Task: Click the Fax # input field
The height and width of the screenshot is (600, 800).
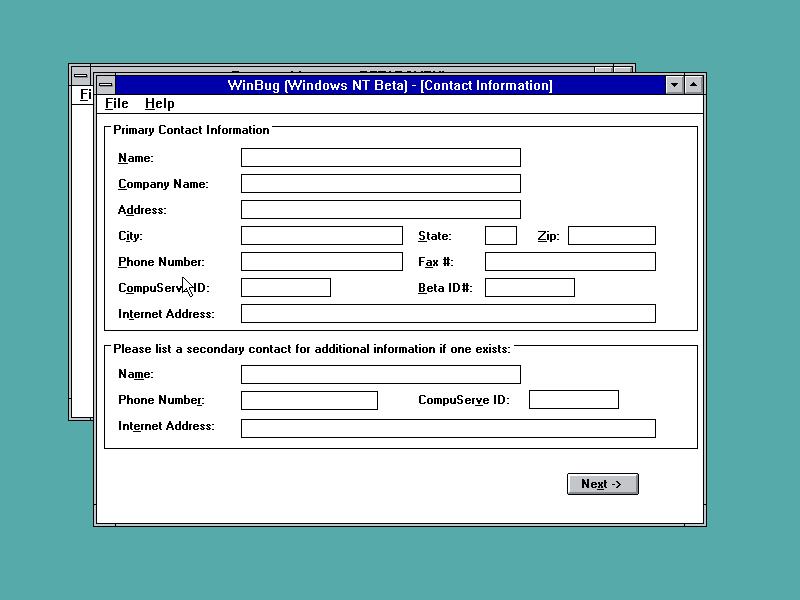Action: 570,262
